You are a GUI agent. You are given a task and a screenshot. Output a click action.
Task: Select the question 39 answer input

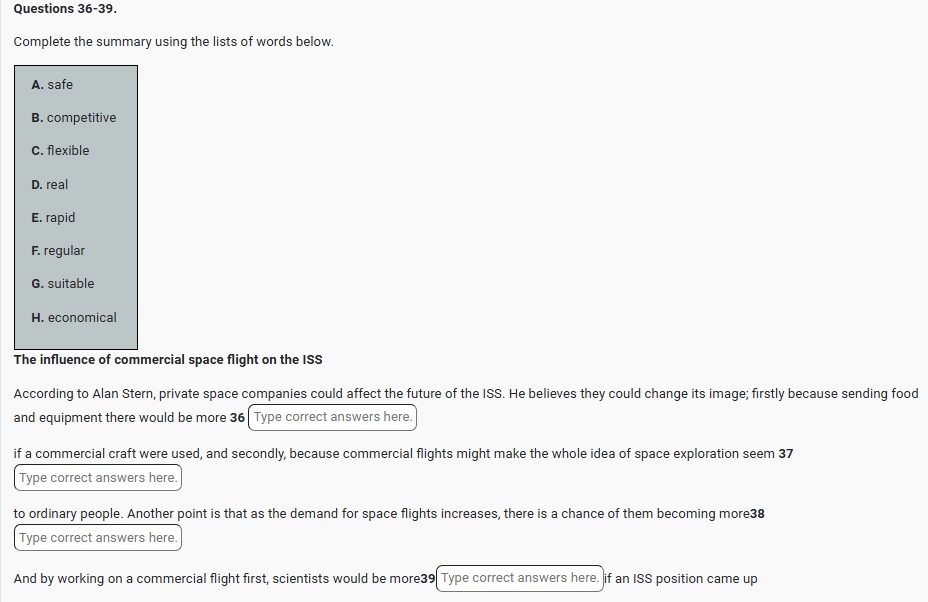coord(520,578)
